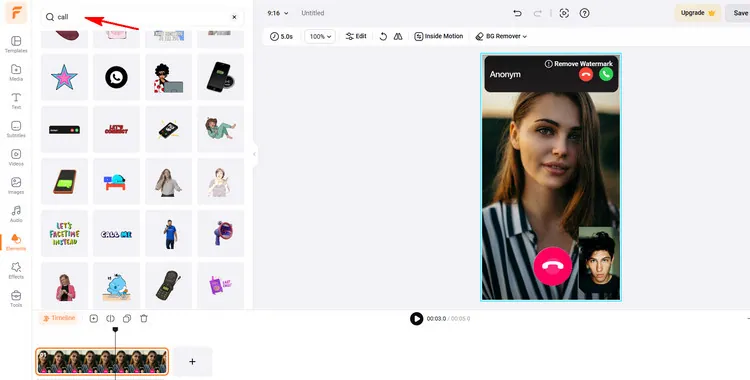The width and height of the screenshot is (750, 380).
Task: Click the Upgrade button
Action: coord(697,13)
